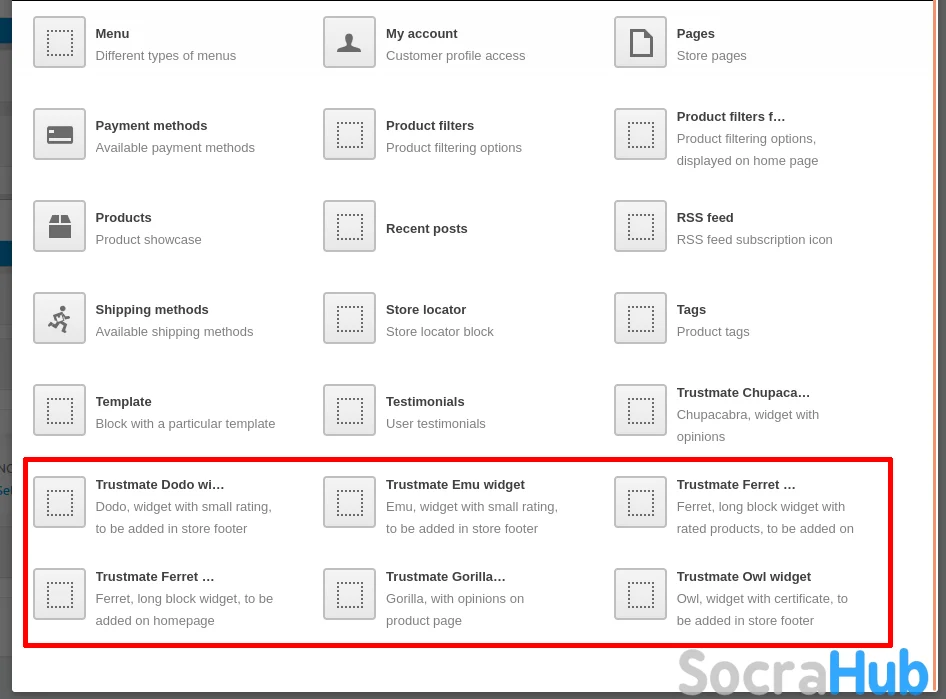
Task: Click 'Gorilla, with opinions on product page' text
Action: 455,610
